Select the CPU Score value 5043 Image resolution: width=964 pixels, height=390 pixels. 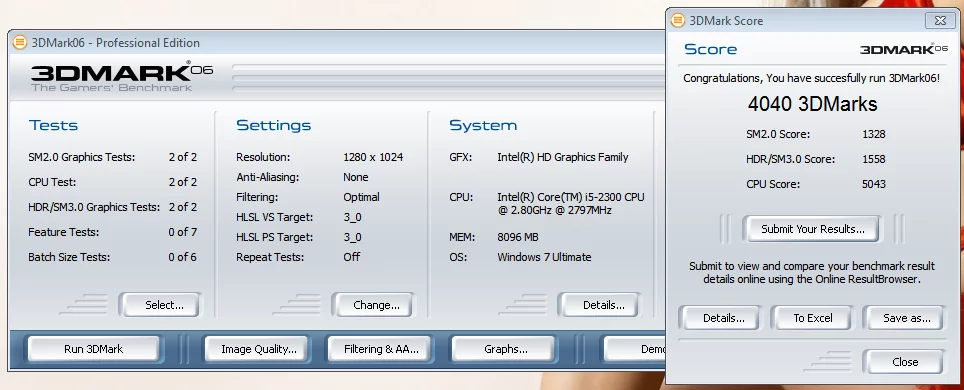click(x=874, y=184)
